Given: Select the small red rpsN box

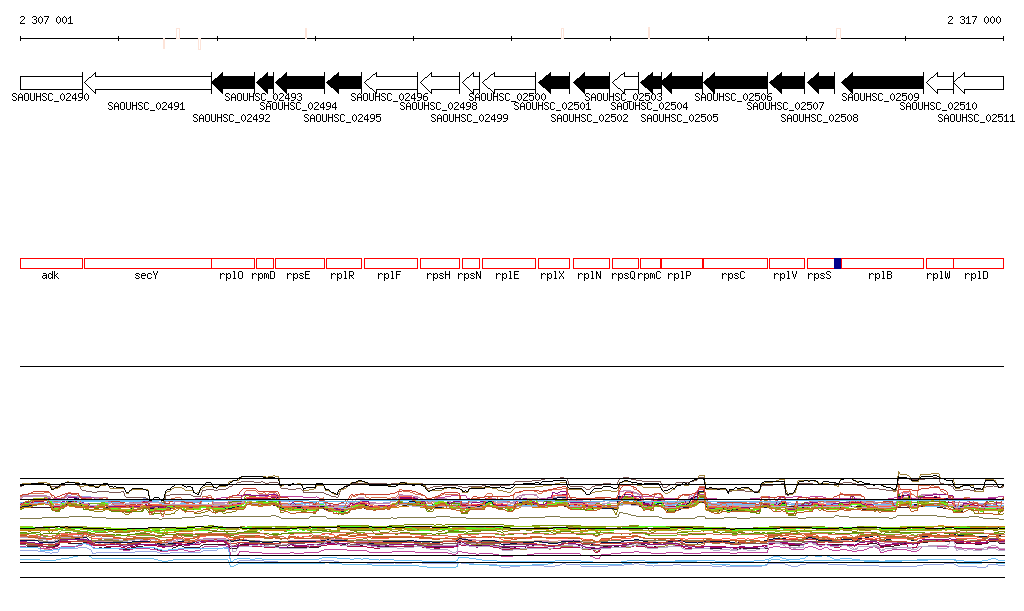Looking at the screenshot, I should click(x=471, y=264).
